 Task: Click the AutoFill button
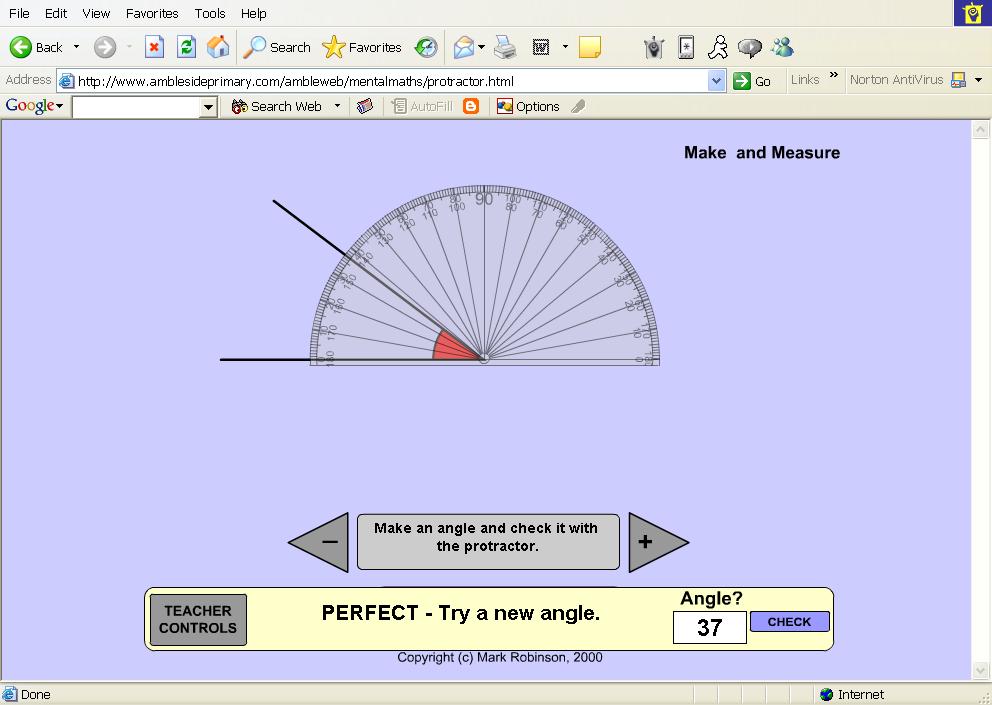(422, 106)
